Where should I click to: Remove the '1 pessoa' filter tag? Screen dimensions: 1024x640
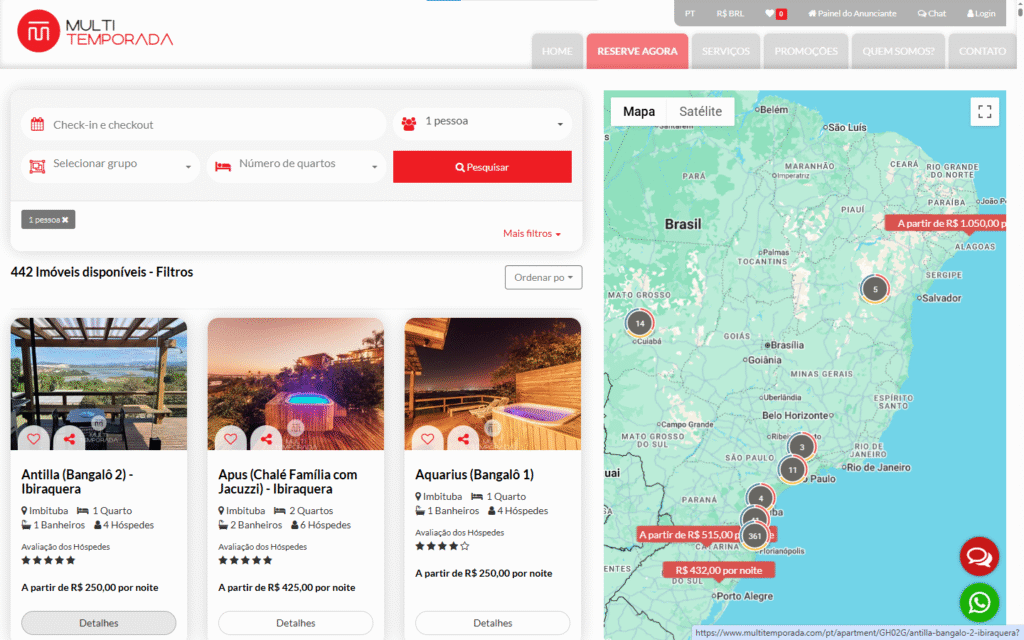click(65, 219)
